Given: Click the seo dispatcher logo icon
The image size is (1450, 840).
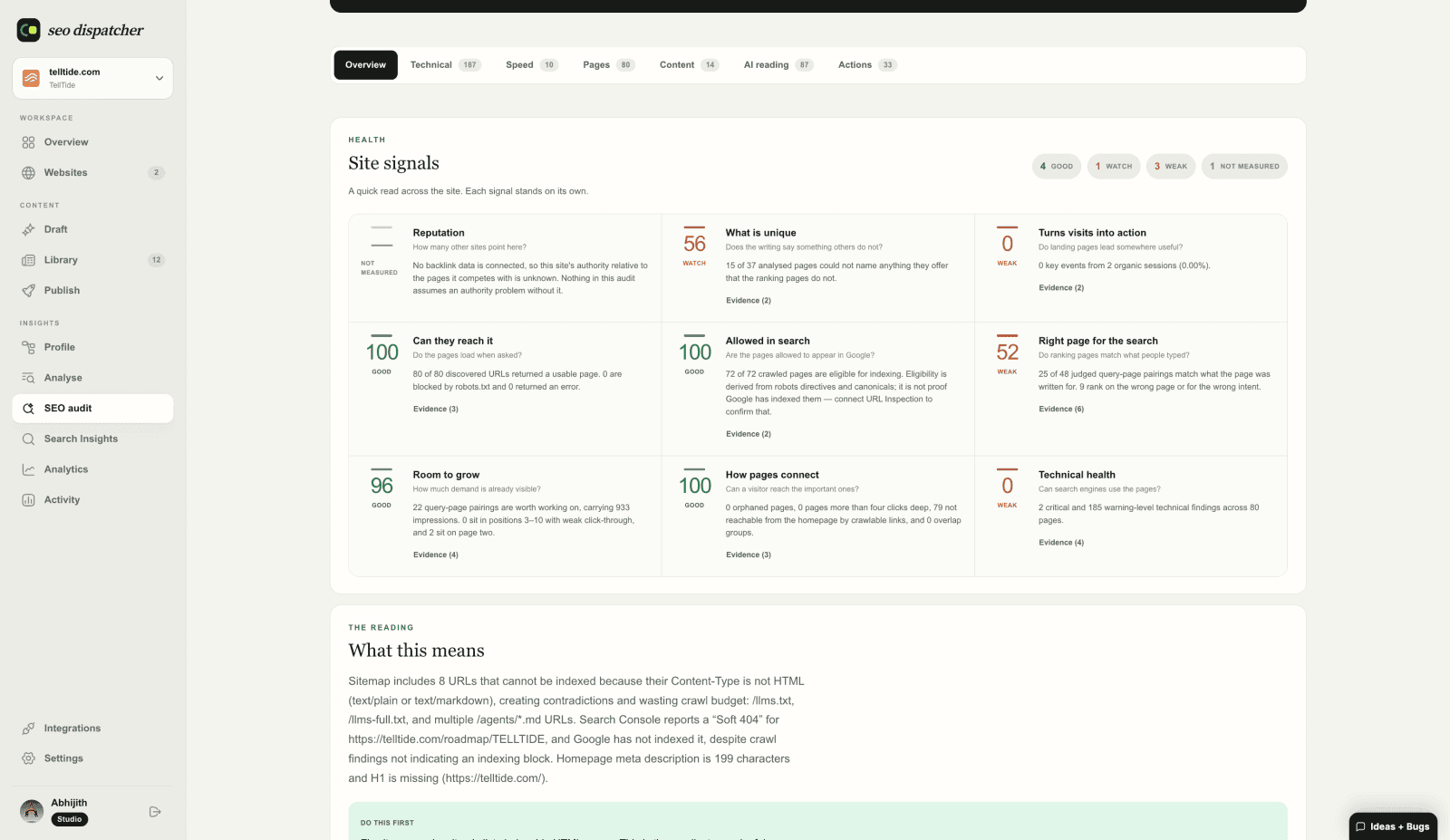Looking at the screenshot, I should tap(28, 30).
